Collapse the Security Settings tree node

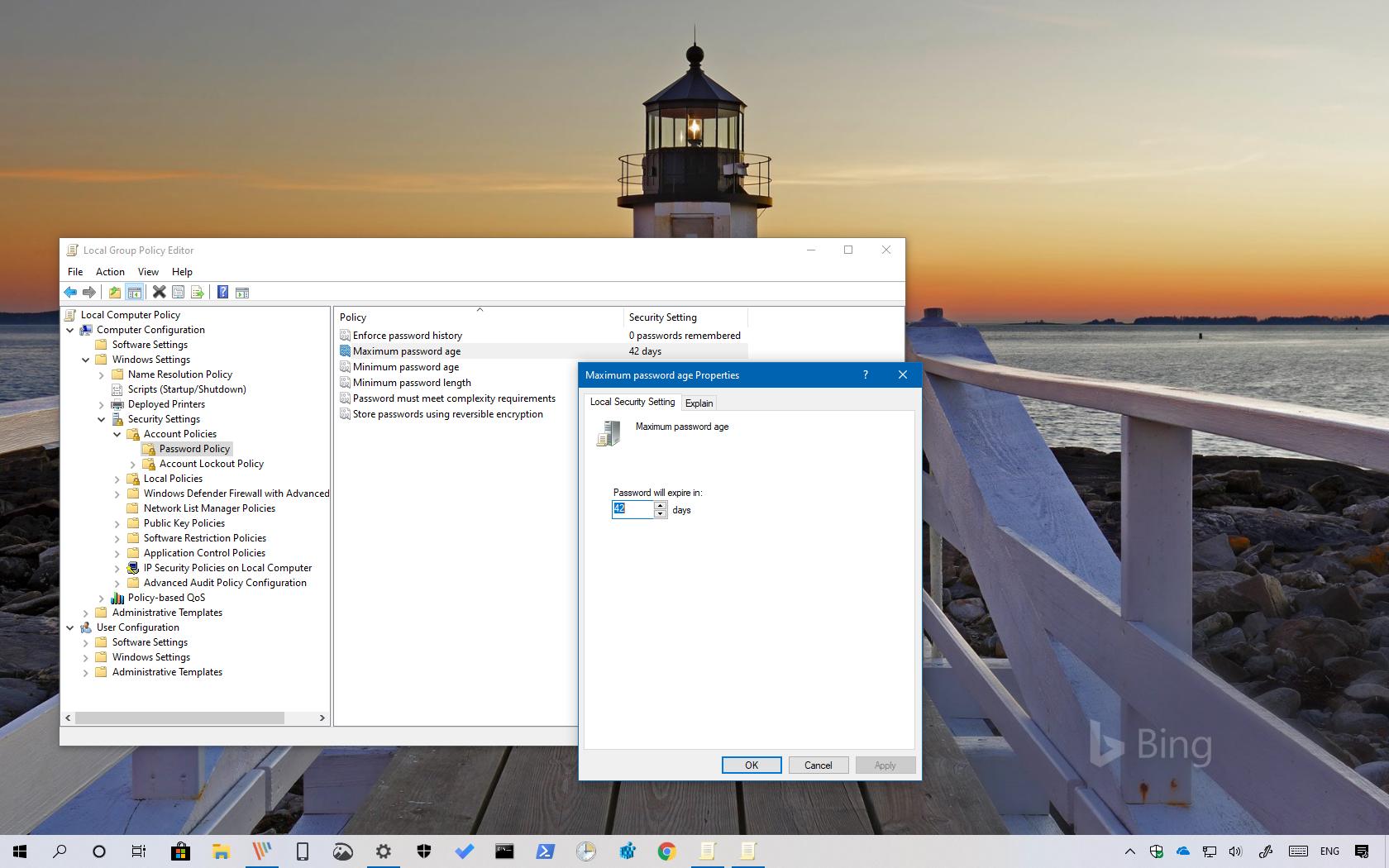click(102, 419)
